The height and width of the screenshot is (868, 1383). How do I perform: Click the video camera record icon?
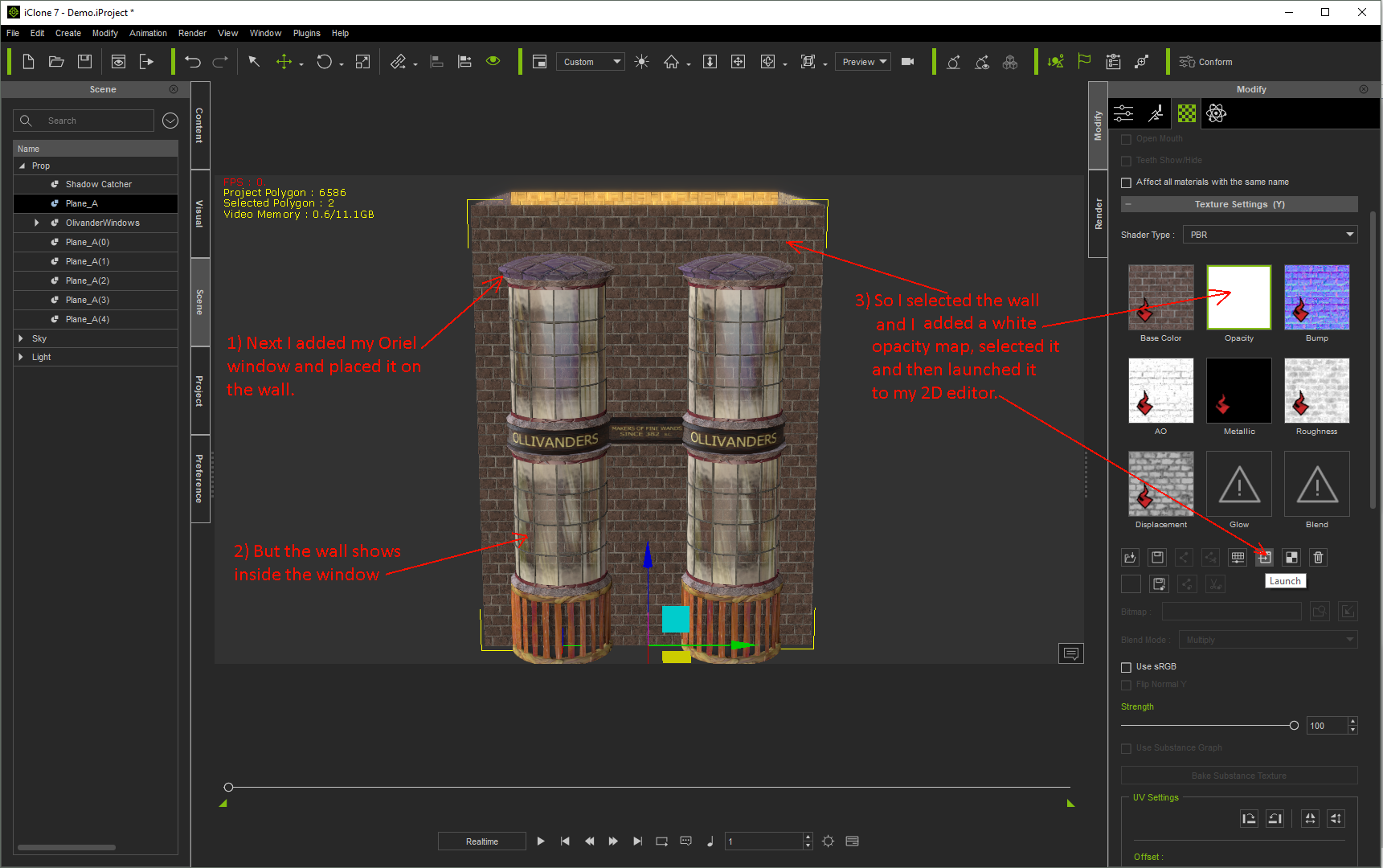coord(908,62)
